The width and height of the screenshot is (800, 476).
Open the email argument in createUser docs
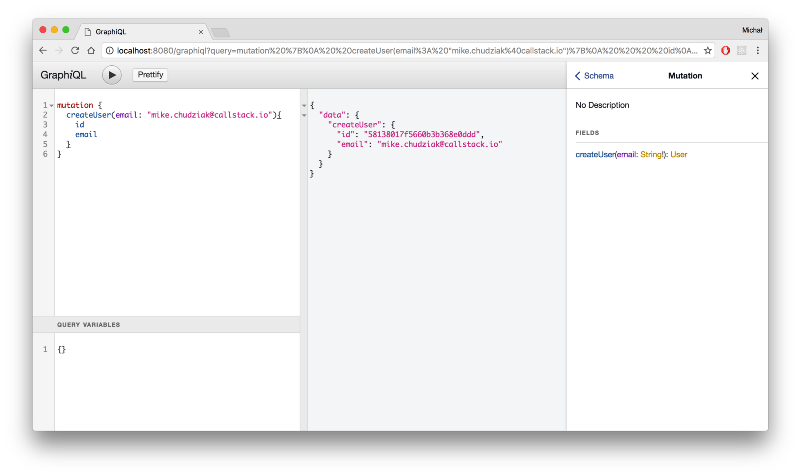tap(627, 155)
